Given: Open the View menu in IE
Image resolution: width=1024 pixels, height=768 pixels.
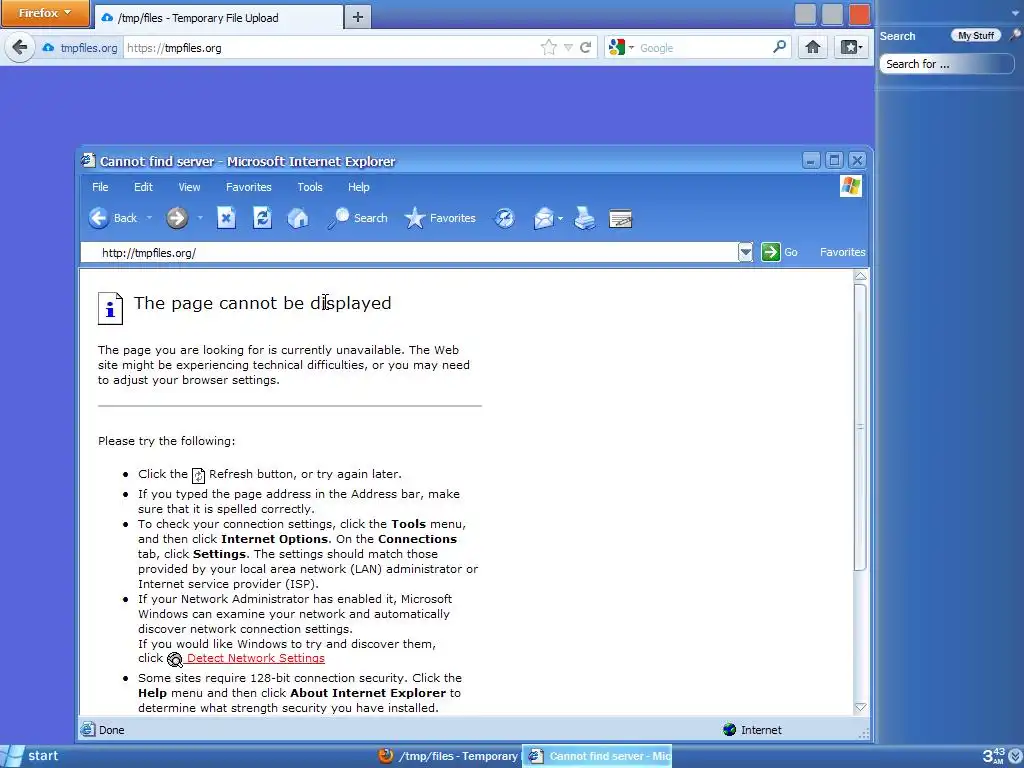Looking at the screenshot, I should [189, 187].
